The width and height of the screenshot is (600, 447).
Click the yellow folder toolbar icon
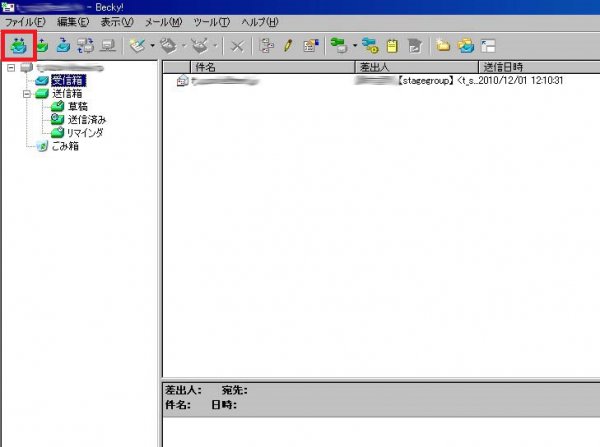(x=442, y=45)
